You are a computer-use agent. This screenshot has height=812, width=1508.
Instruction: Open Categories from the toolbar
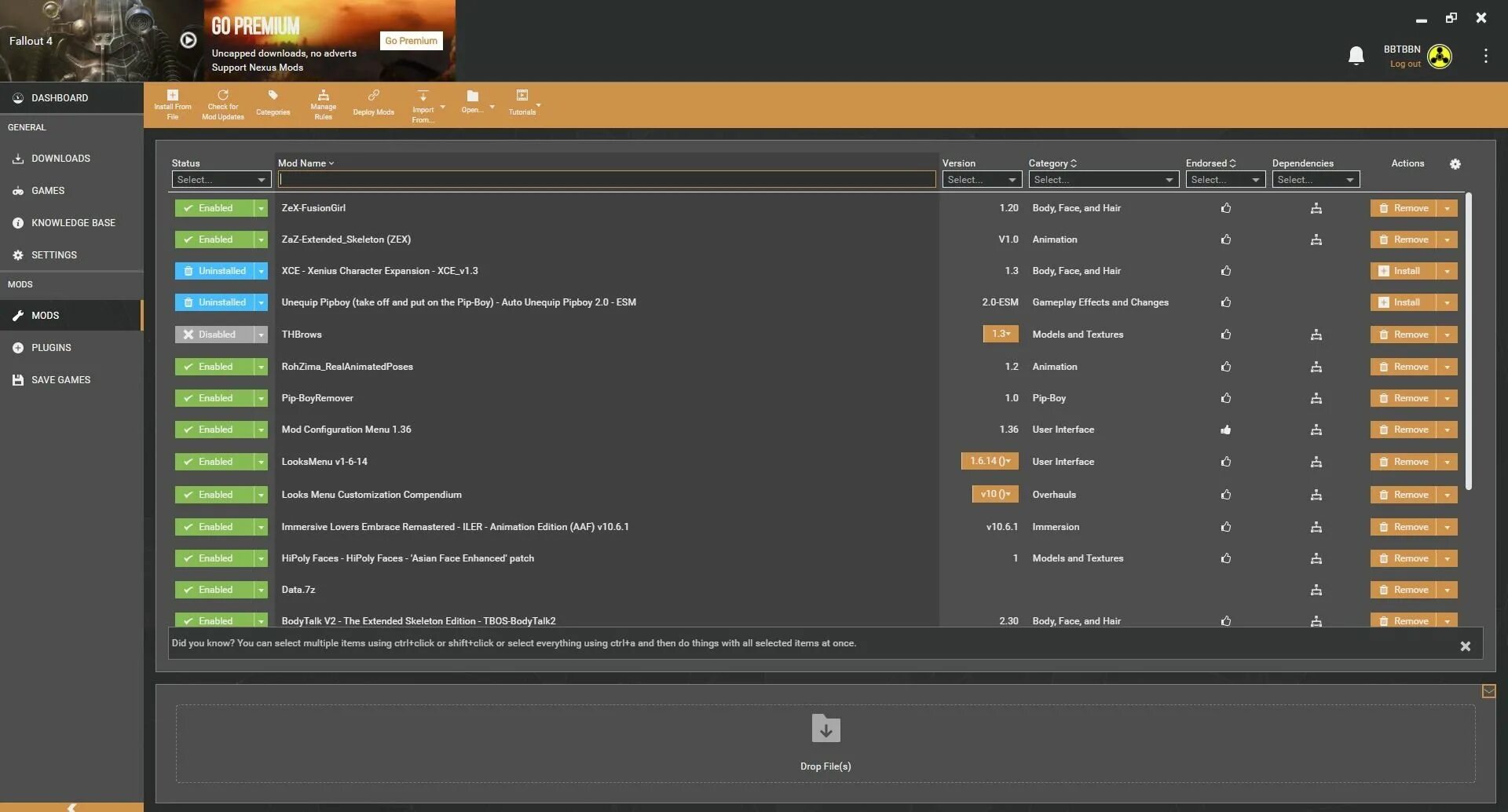(x=273, y=104)
